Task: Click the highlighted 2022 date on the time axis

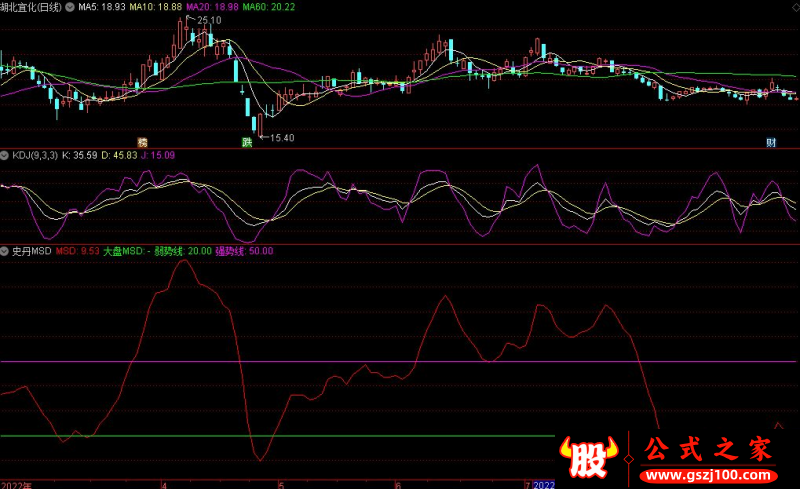Action: click(x=544, y=484)
